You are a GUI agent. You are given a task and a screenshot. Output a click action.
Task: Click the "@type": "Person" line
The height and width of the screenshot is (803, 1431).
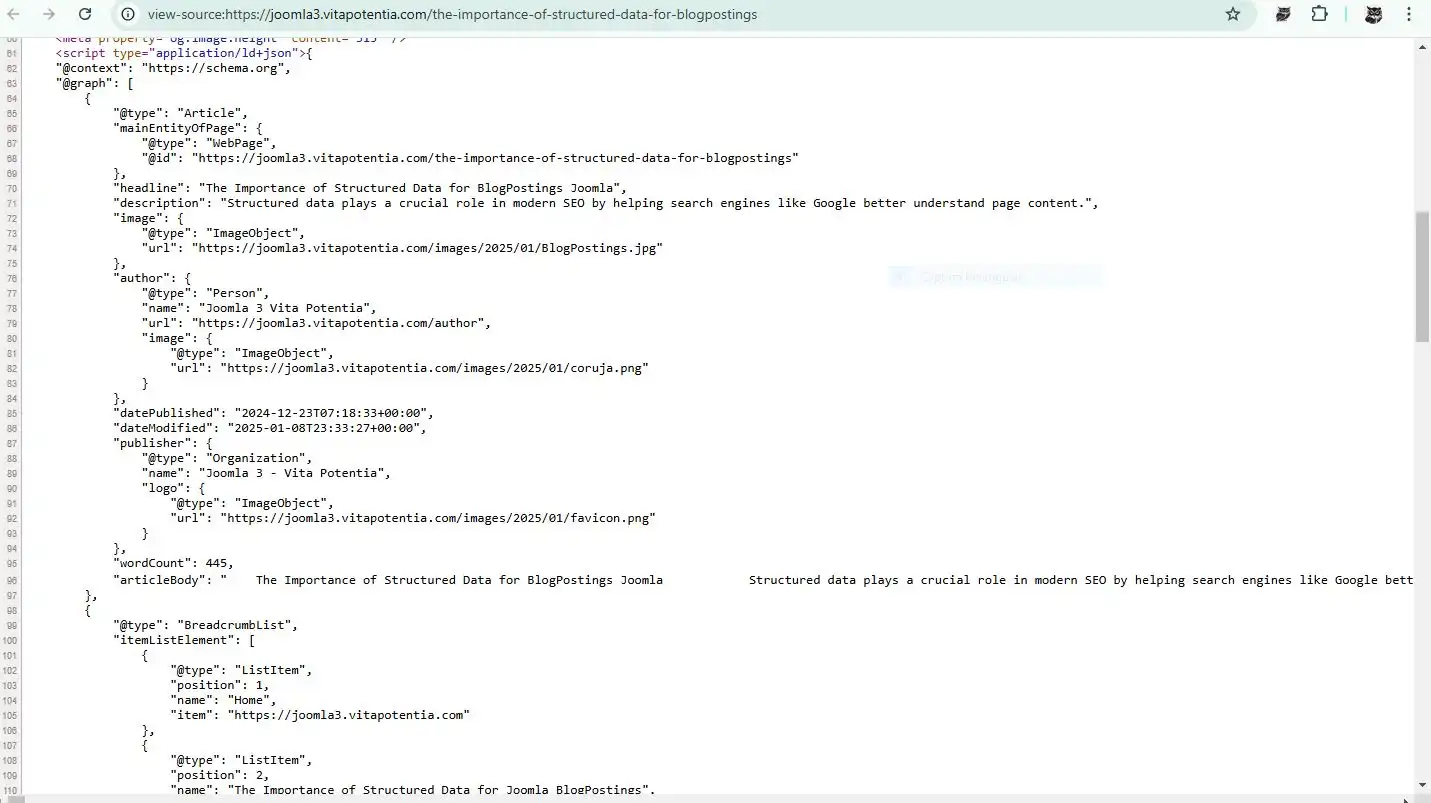(x=206, y=293)
